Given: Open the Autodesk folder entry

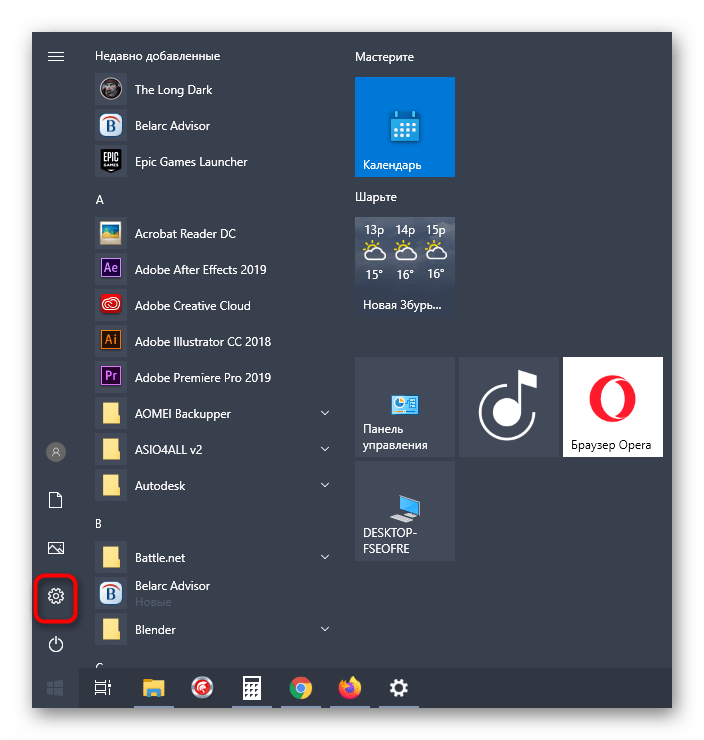Looking at the screenshot, I should 212,485.
